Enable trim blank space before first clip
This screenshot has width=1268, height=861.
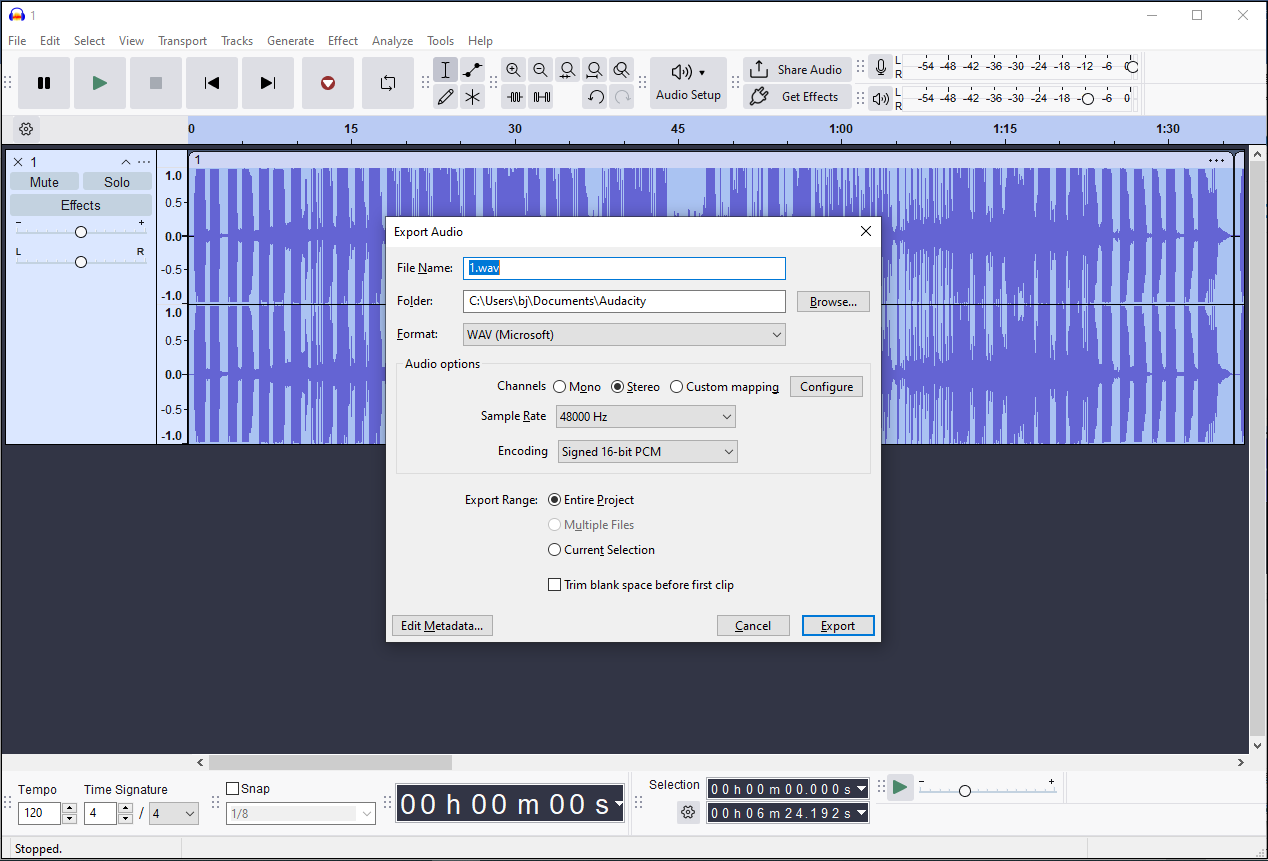pos(555,584)
